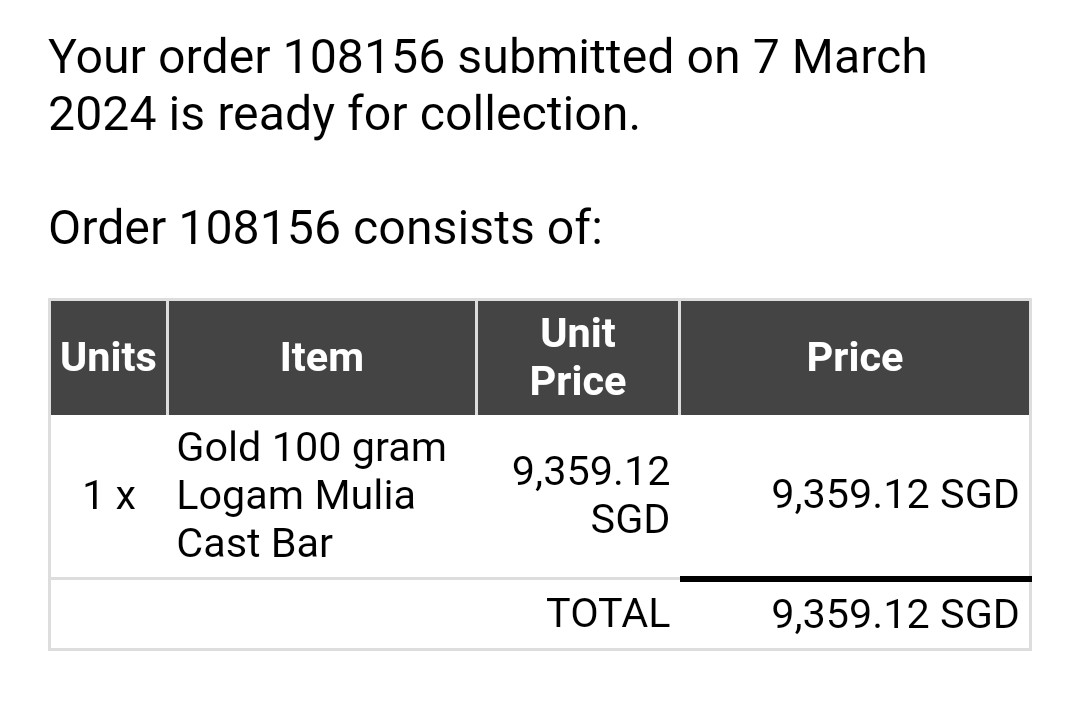Click the SGD currency under unit price

tap(629, 519)
